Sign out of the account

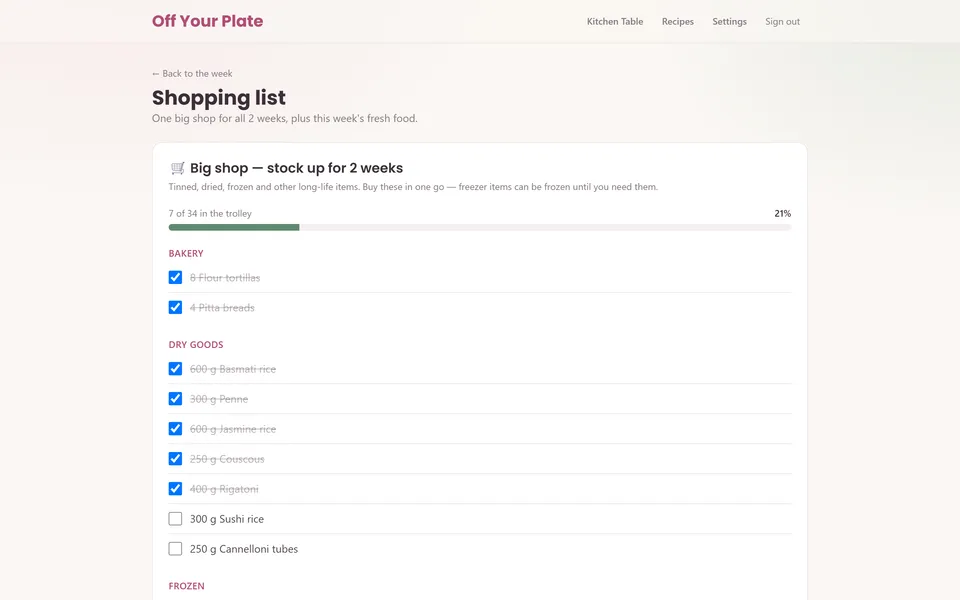click(x=782, y=21)
